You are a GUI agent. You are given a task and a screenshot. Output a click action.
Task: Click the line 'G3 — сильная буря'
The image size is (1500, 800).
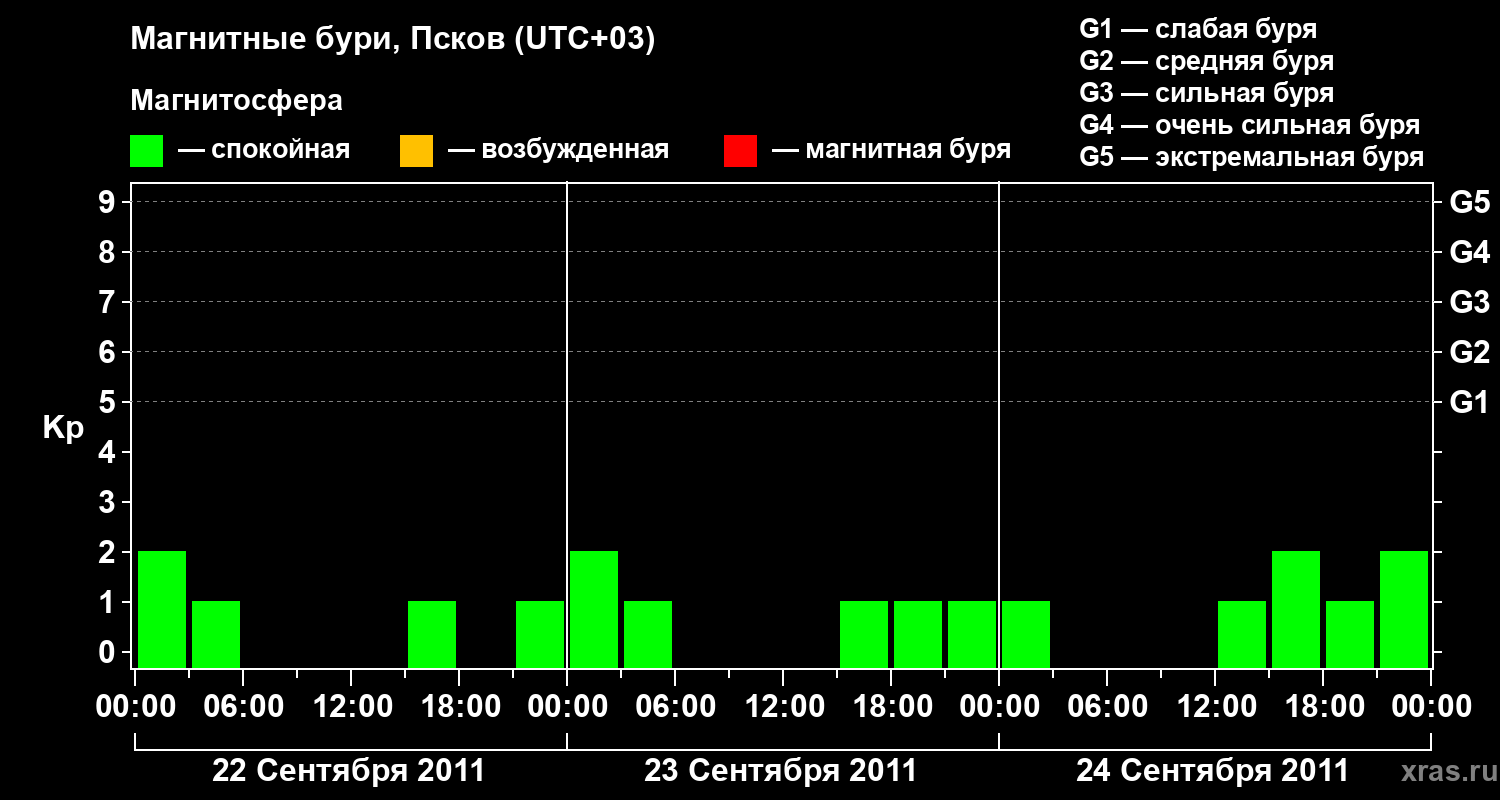click(1206, 93)
